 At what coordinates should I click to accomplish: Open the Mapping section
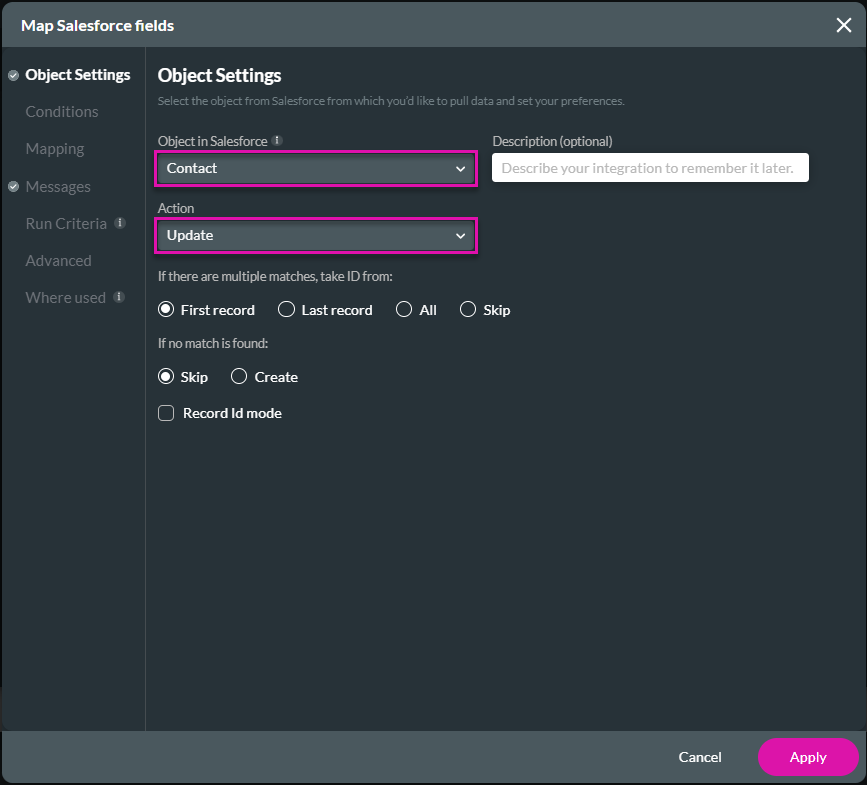(55, 148)
